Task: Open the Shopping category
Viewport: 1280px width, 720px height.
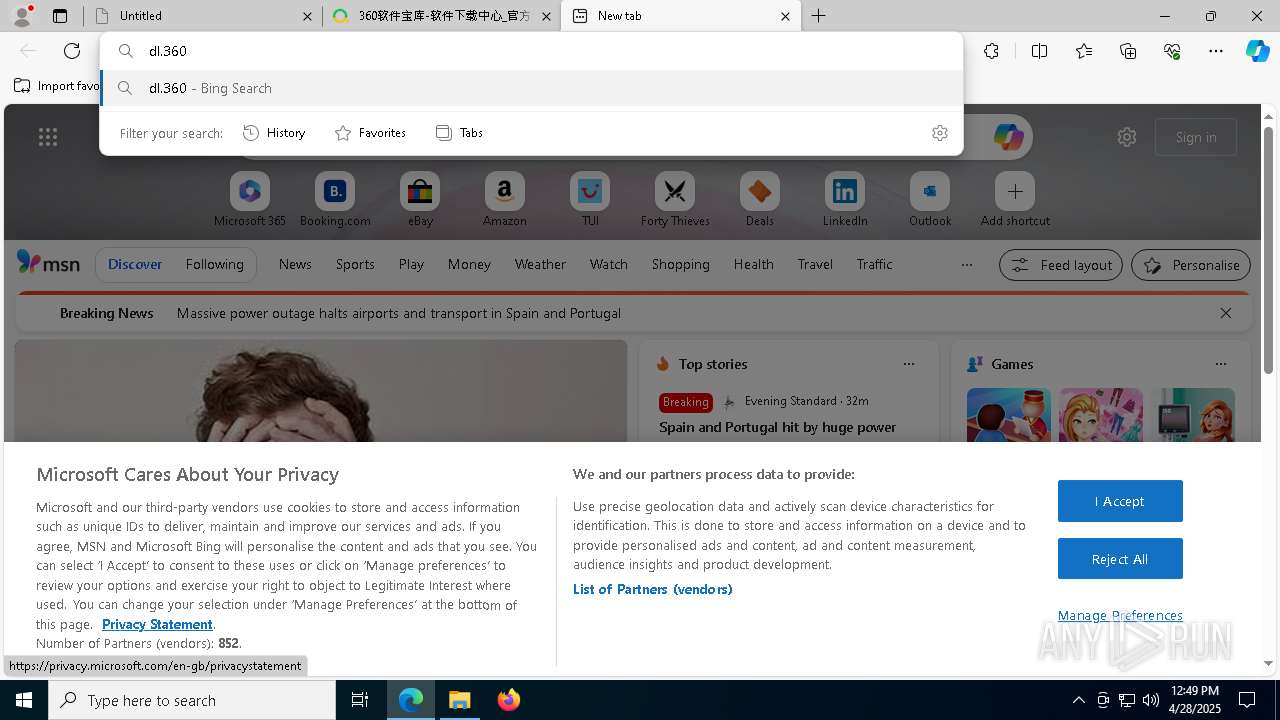Action: click(x=680, y=264)
